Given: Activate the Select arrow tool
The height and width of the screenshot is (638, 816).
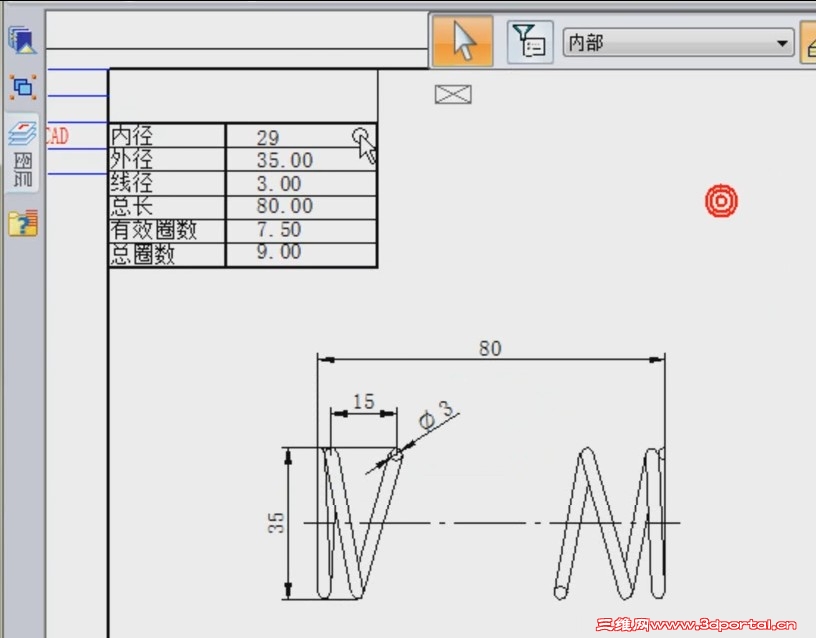Looking at the screenshot, I should [x=463, y=41].
